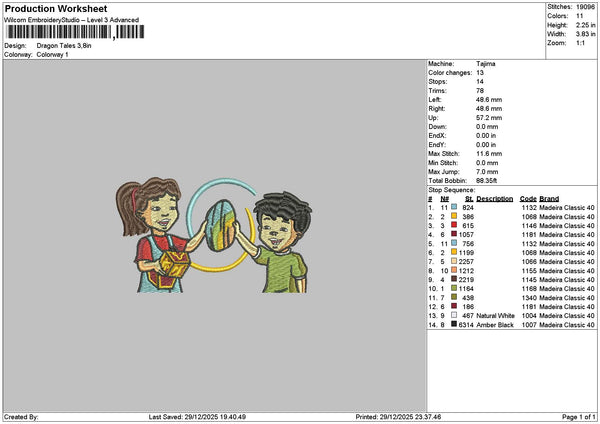The image size is (600, 424).
Task: Click the Production Worksheet heading
Action: (x=56, y=8)
